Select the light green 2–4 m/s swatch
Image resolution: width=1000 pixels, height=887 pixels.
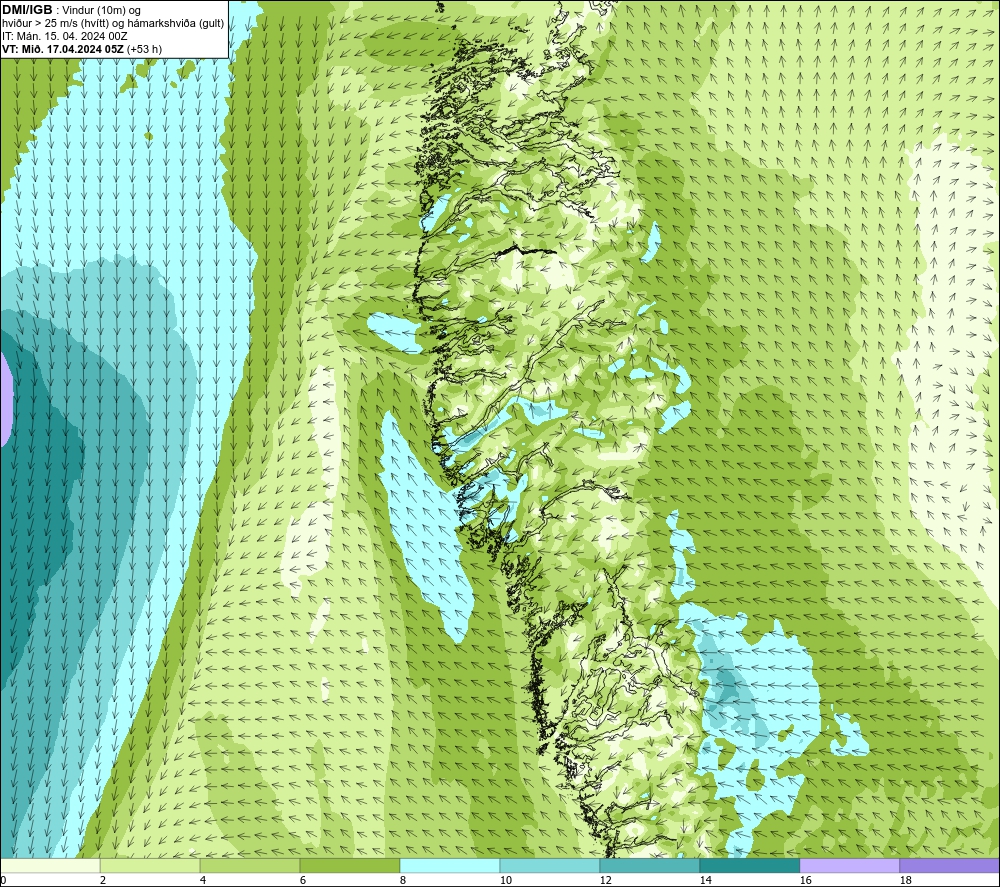click(150, 865)
